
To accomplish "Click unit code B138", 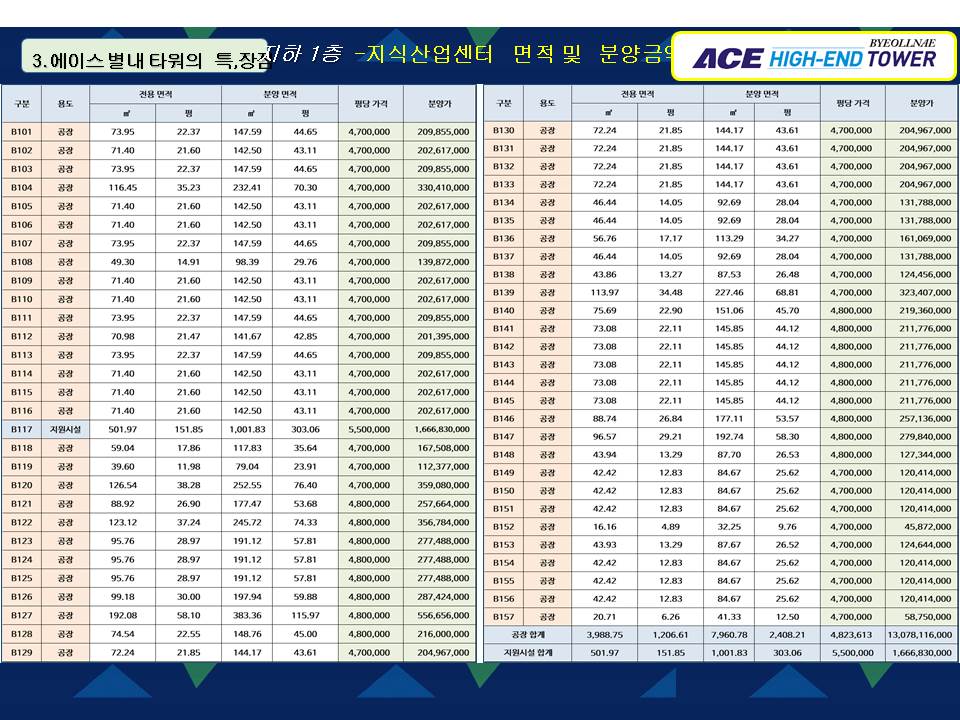I will tap(503, 275).
